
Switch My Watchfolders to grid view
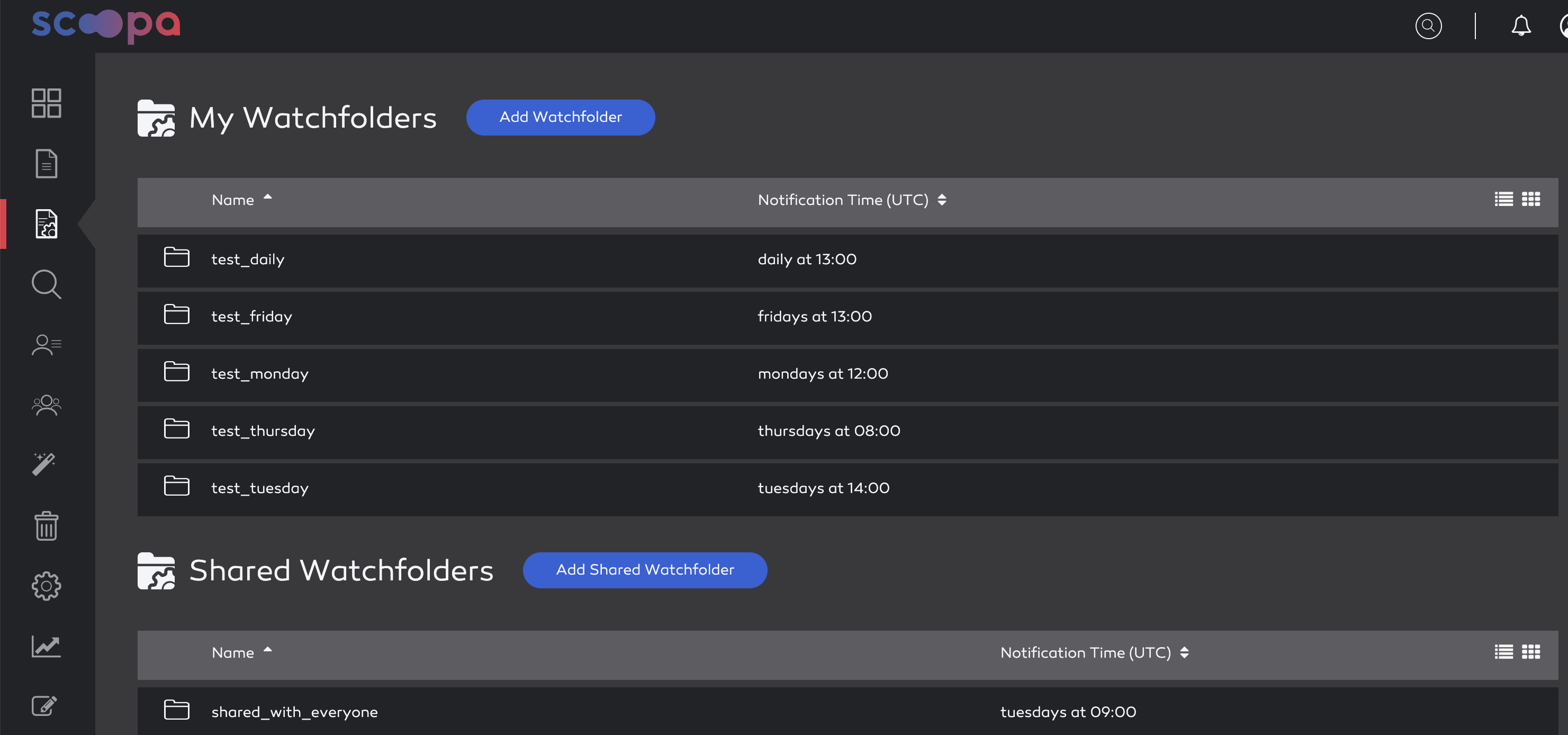tap(1531, 199)
